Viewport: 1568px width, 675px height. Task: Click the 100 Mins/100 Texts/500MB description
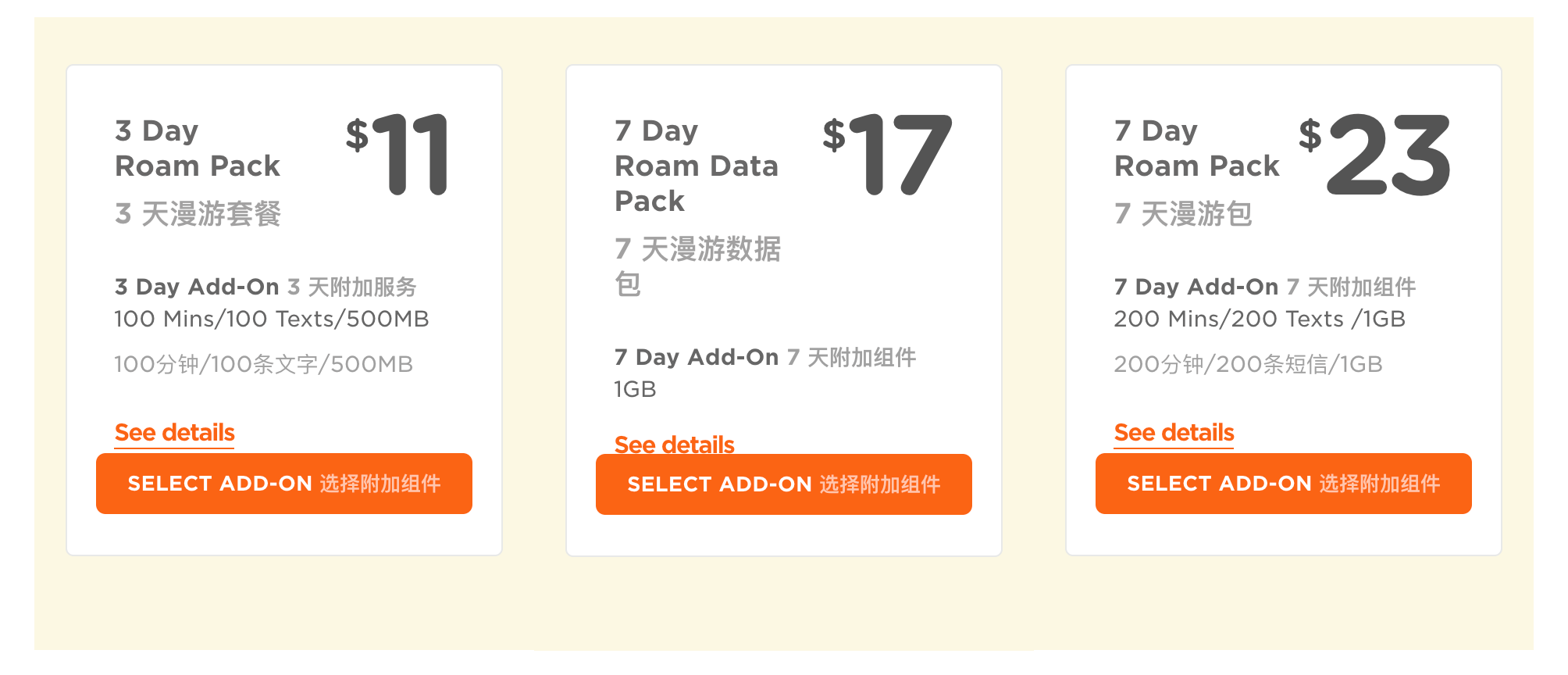pos(271,319)
